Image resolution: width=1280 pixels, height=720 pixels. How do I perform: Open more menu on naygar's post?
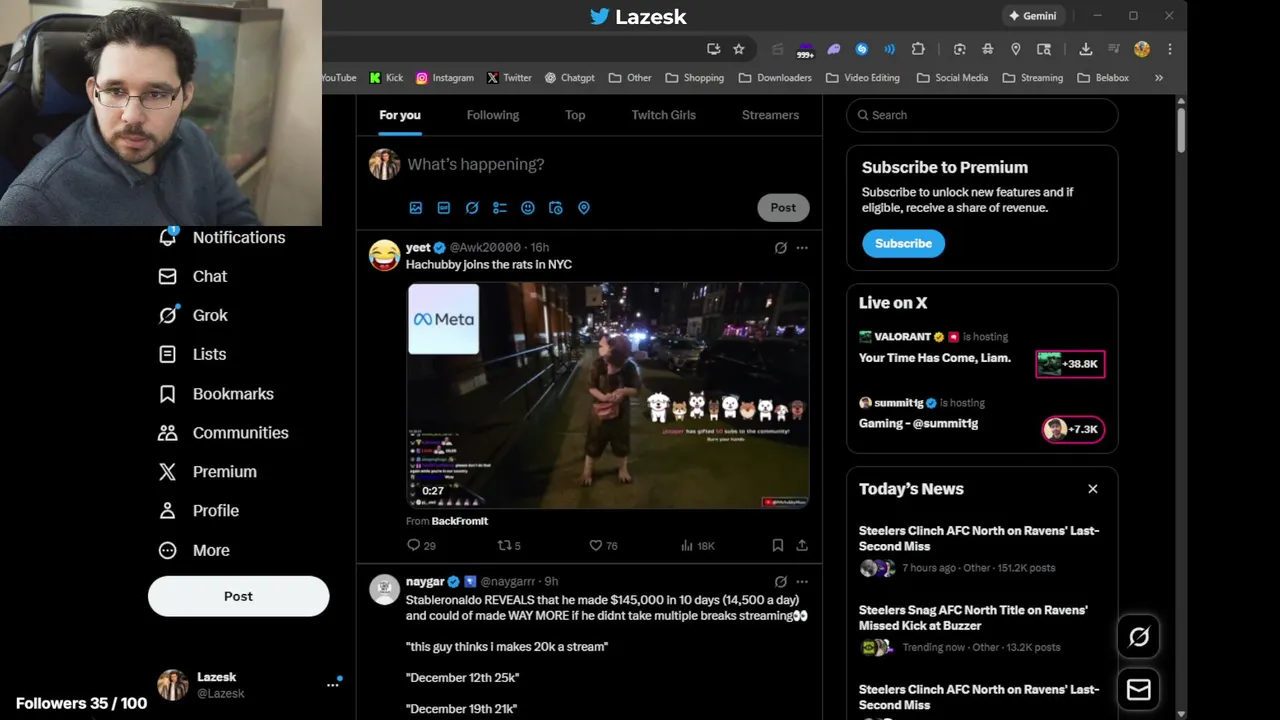pos(802,581)
